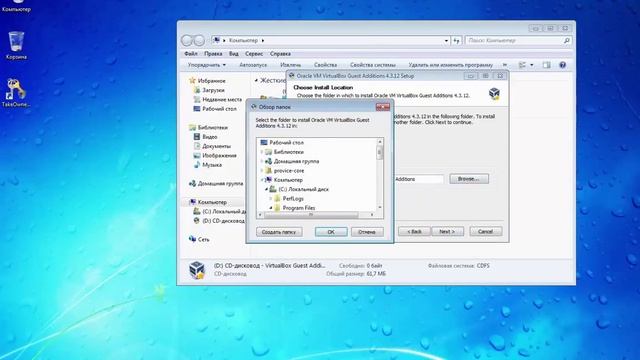Expand Библиотеки node in browse dialog tree
This screenshot has width=640, height=360.
[262, 152]
